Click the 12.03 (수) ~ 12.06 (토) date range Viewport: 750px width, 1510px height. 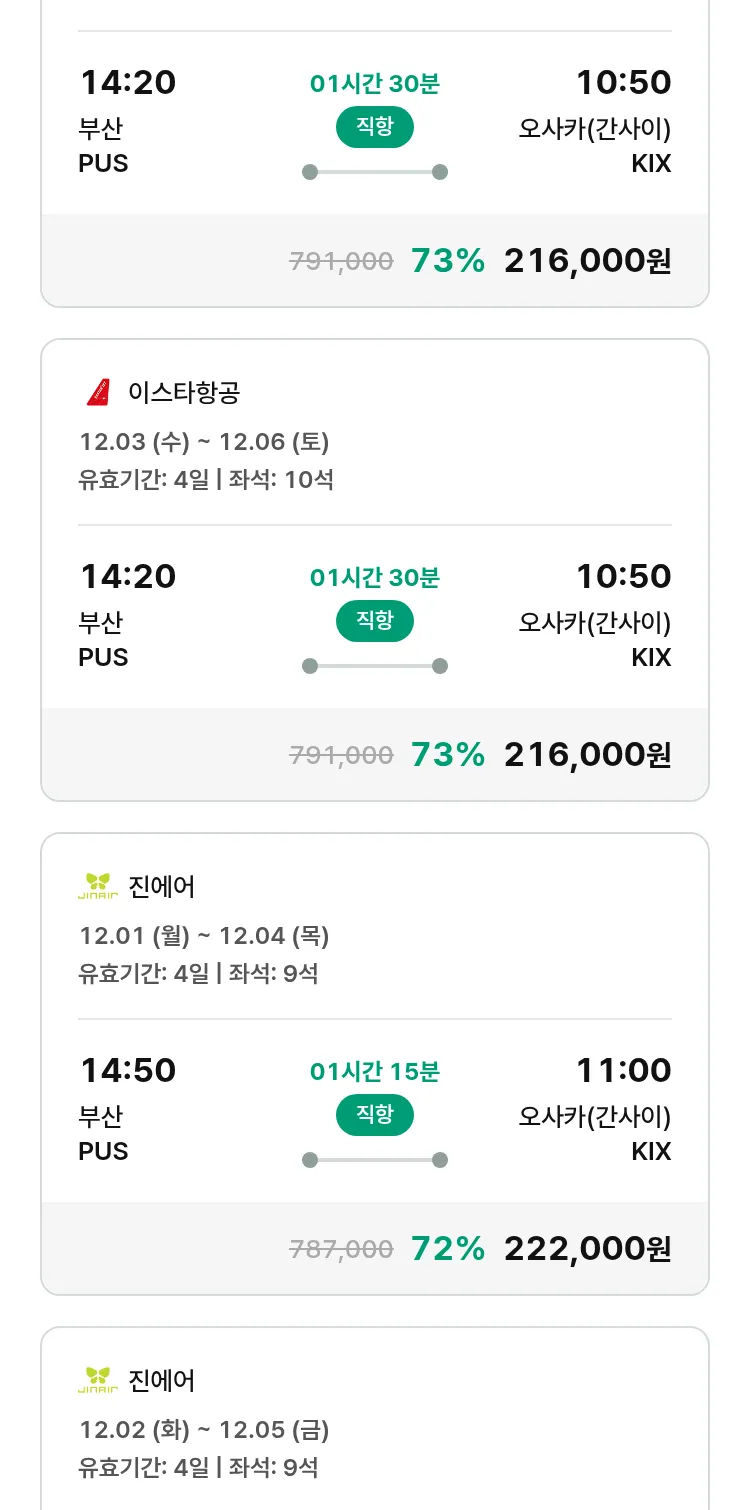coord(204,442)
